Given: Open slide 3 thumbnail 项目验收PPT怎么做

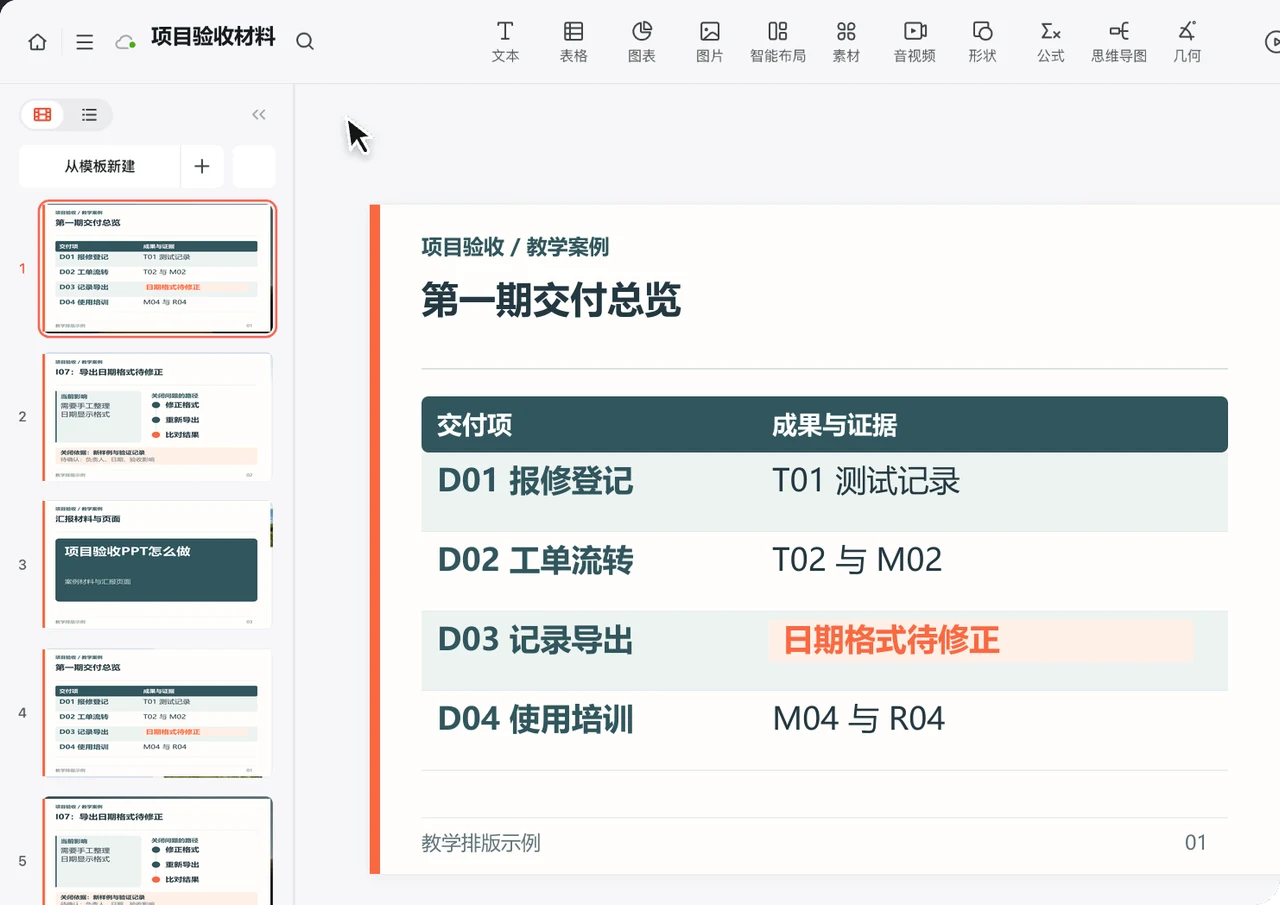Looking at the screenshot, I should pos(158,565).
